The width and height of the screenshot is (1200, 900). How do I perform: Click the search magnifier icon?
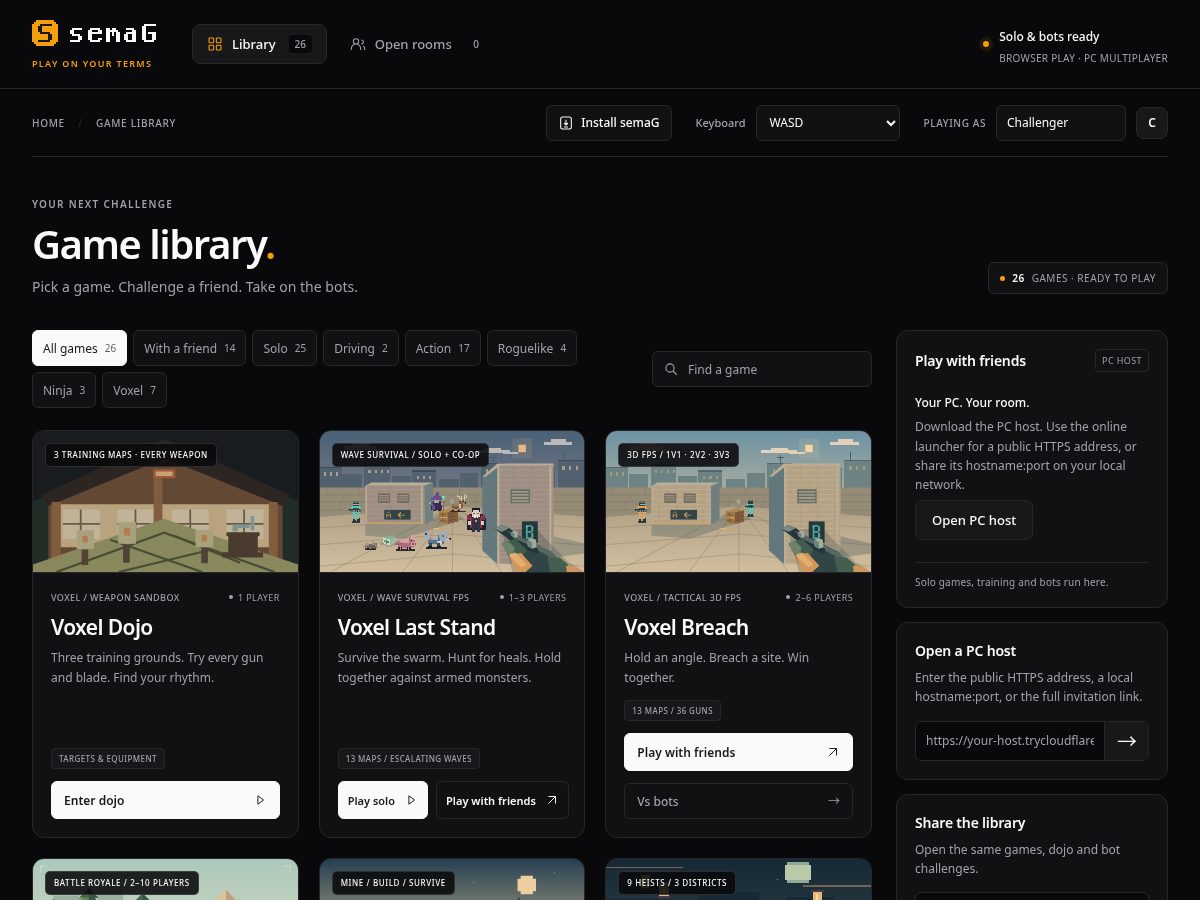671,369
